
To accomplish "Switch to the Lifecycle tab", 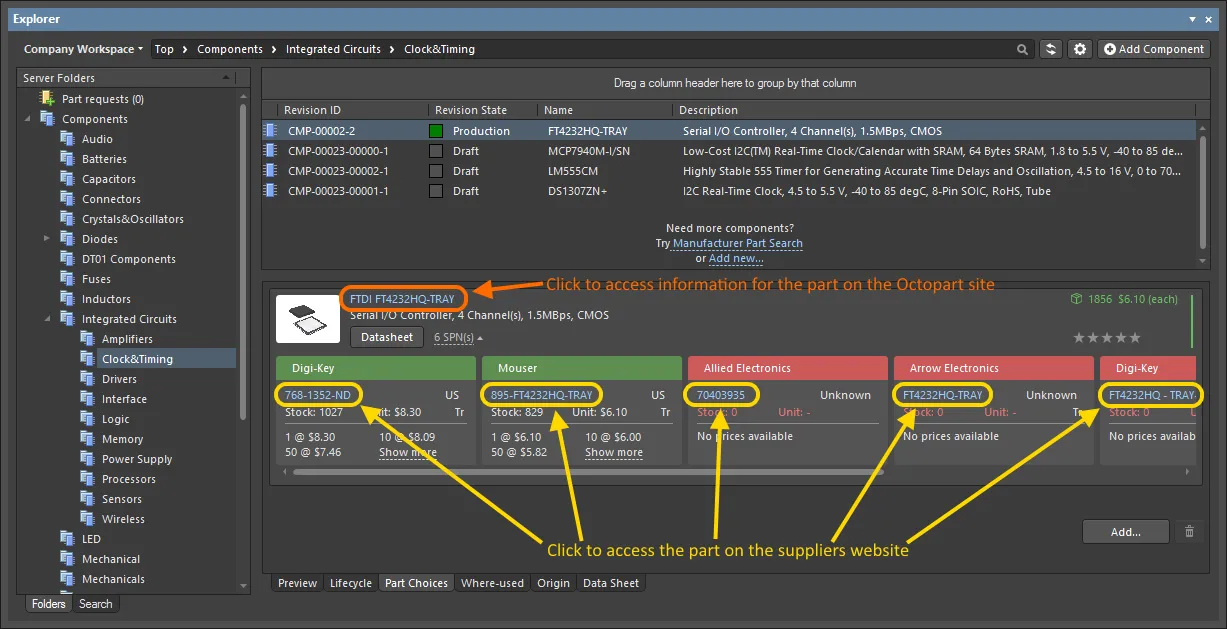I will tap(350, 583).
